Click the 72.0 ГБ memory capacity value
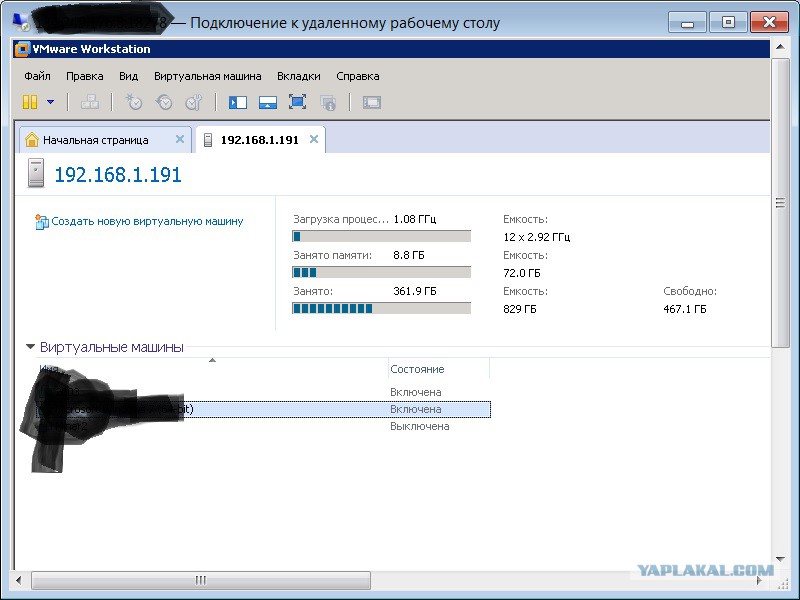Viewport: 800px width, 600px height. (522, 273)
